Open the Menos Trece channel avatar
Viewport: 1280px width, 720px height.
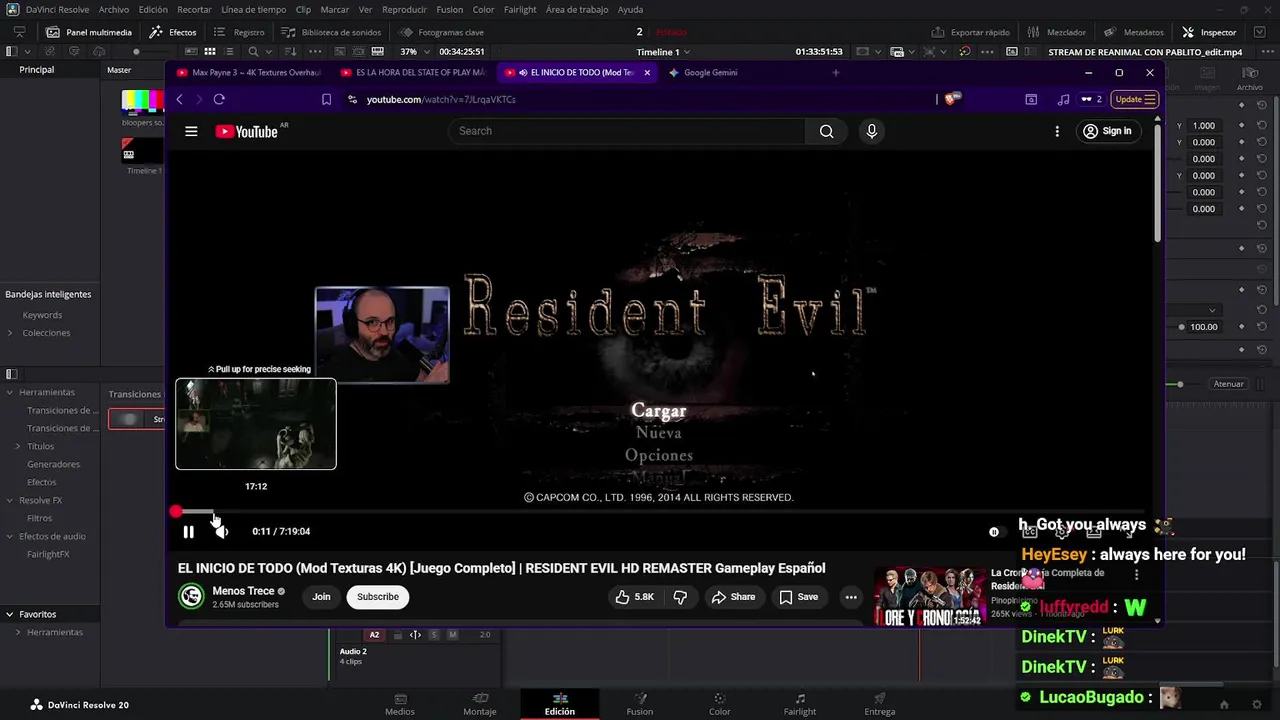(x=191, y=597)
